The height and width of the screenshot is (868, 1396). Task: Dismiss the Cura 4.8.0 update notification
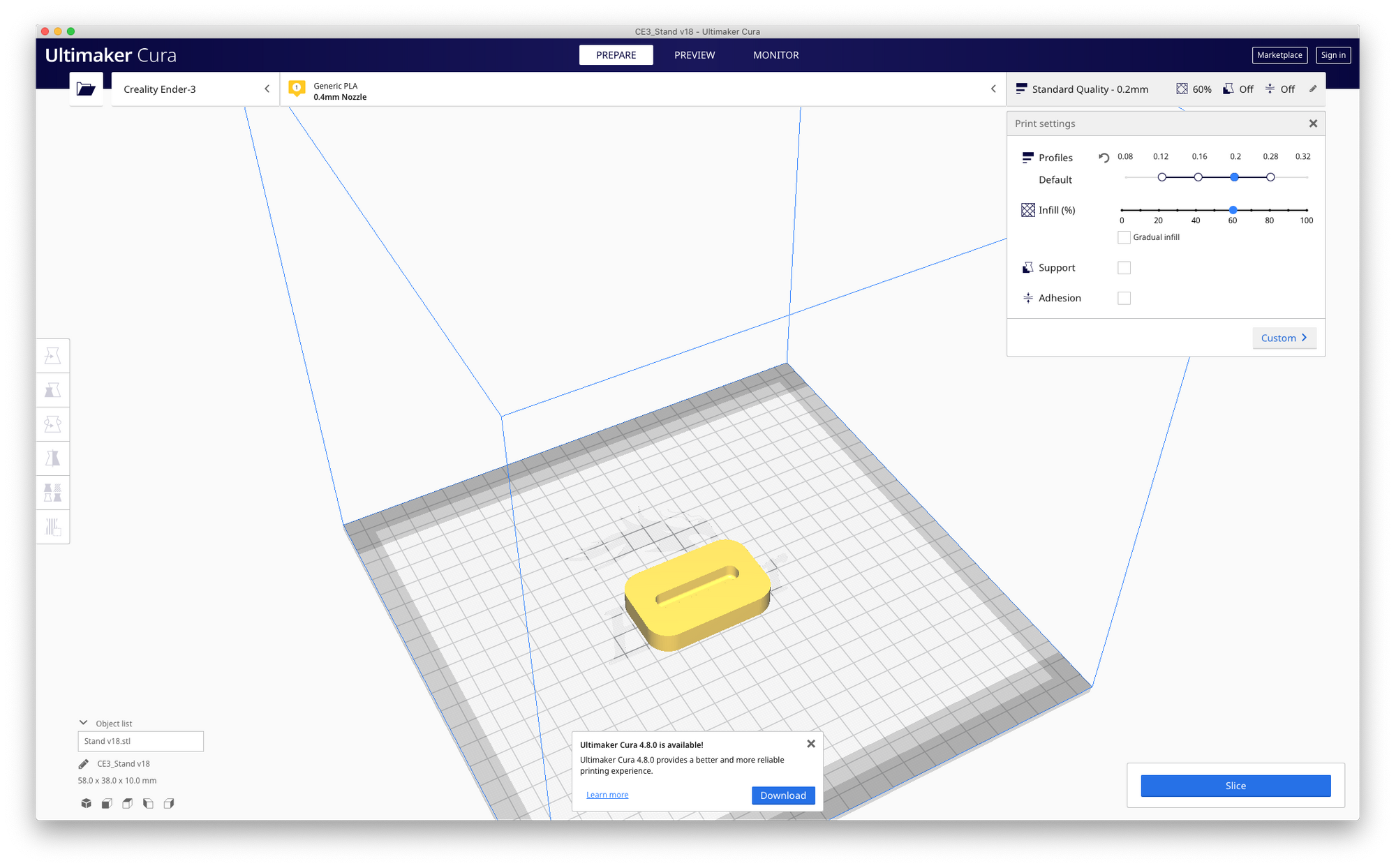[811, 744]
